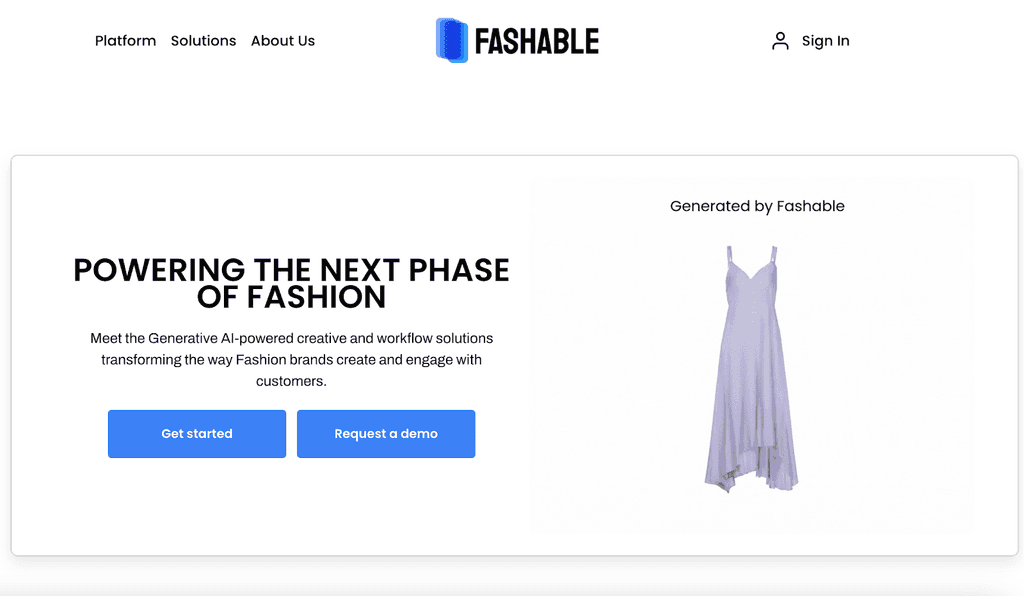This screenshot has width=1024, height=596.
Task: Click the Get started button
Action: click(x=196, y=433)
